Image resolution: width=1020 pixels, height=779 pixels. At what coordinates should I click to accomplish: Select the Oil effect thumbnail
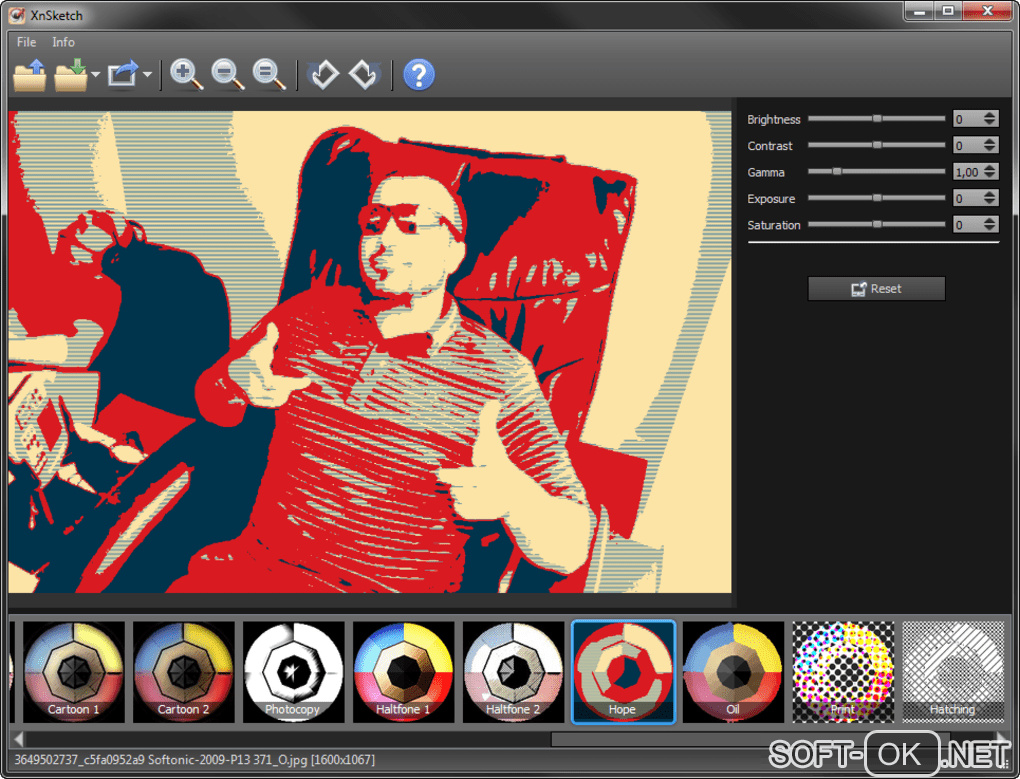(733, 672)
